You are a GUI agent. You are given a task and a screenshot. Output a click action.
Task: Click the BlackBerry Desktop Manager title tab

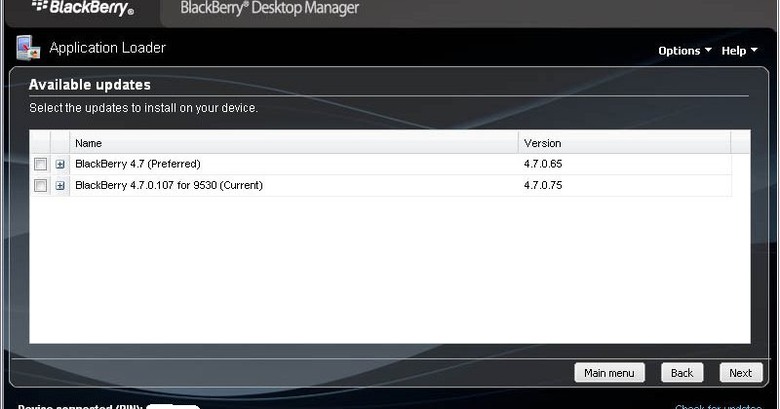(x=269, y=8)
